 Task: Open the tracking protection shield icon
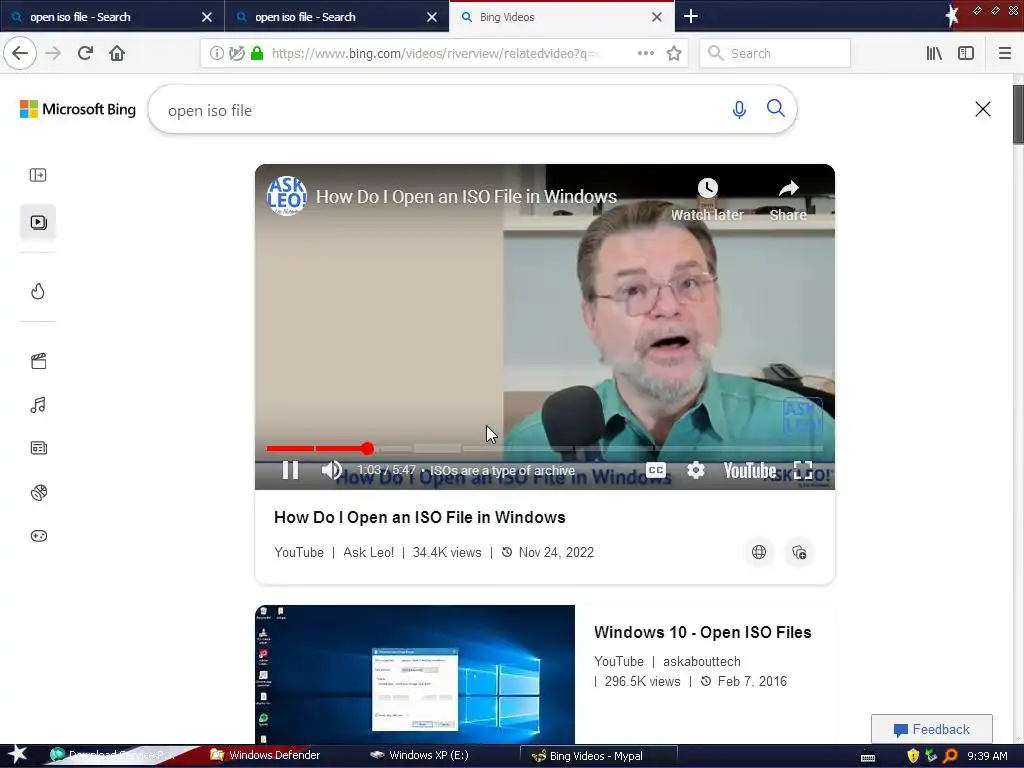click(237, 54)
